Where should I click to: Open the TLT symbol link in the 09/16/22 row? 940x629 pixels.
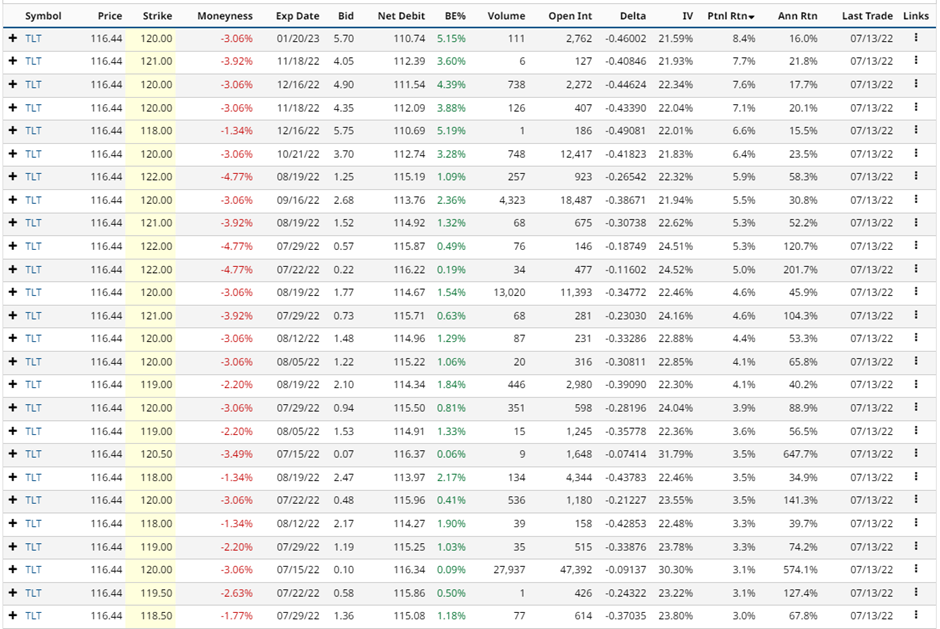click(34, 200)
